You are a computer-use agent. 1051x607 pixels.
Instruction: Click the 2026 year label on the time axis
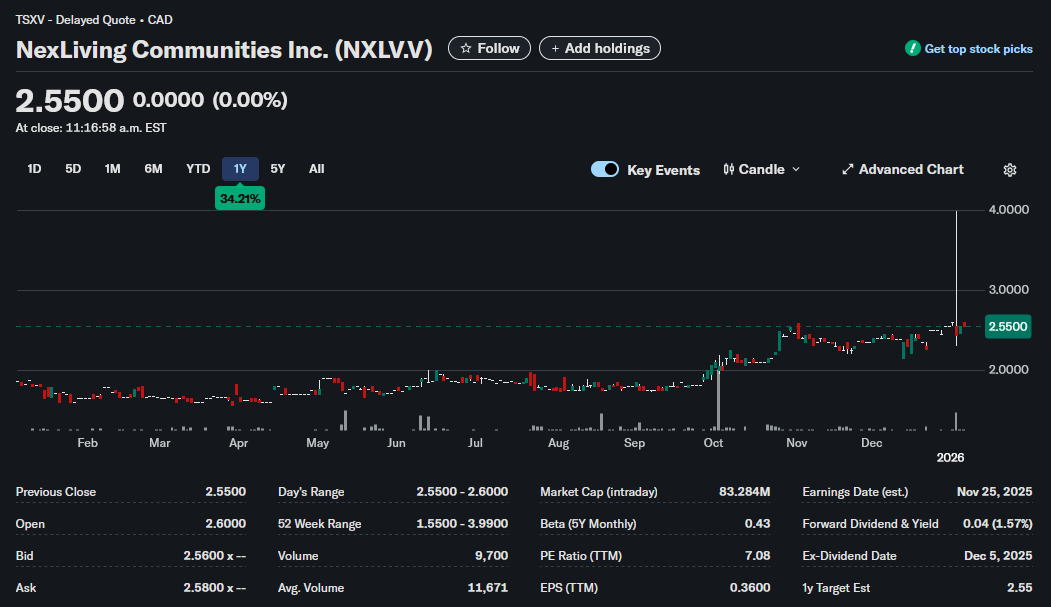[x=950, y=458]
